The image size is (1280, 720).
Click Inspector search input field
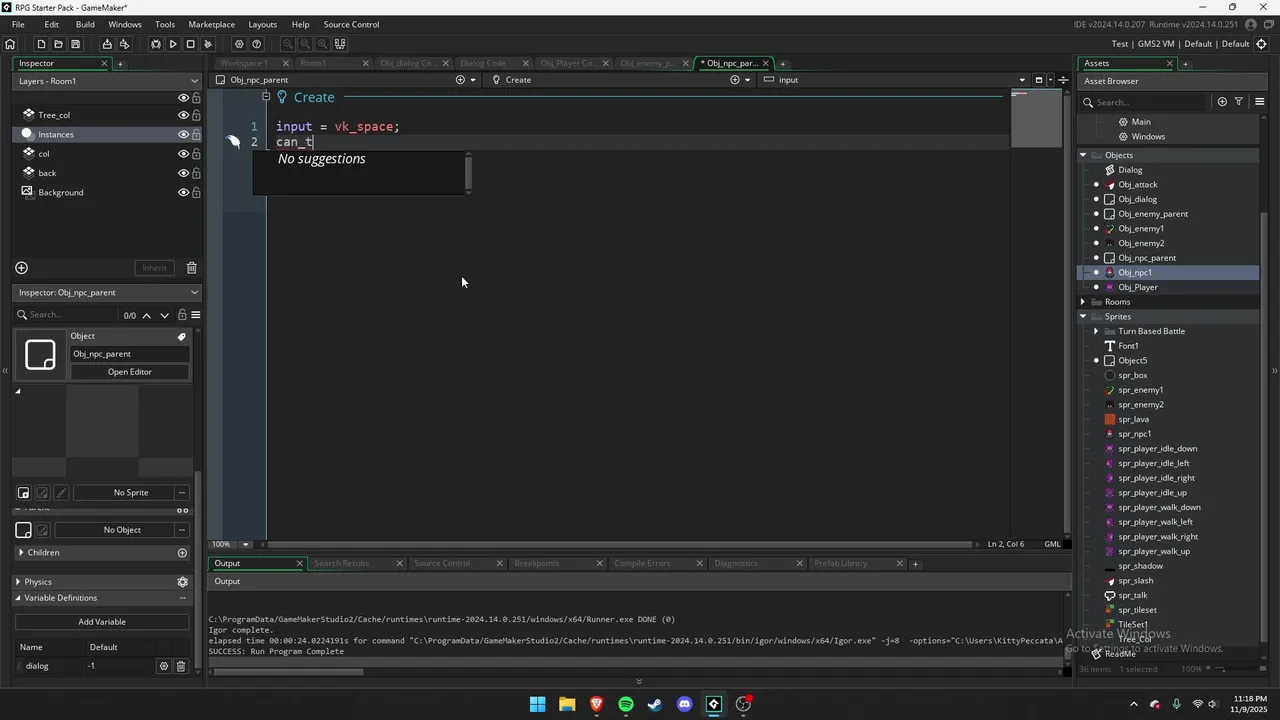68,315
